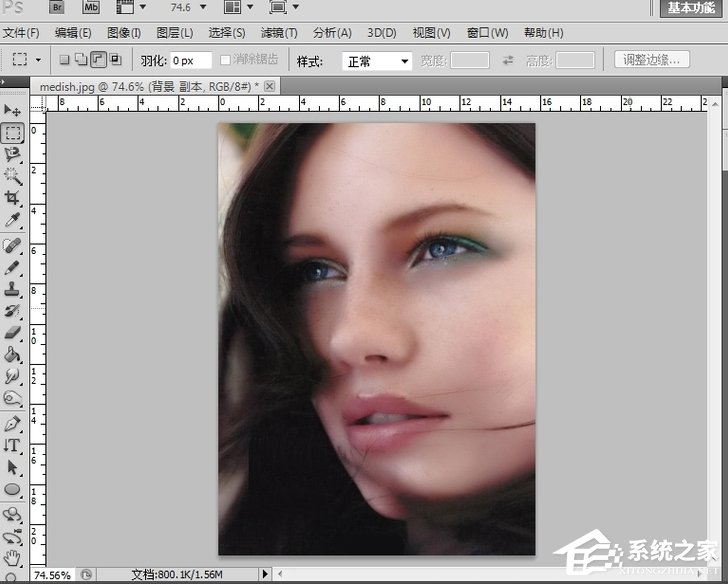The image size is (728, 584).
Task: Select the History Brush tool
Action: pyautogui.click(x=12, y=311)
